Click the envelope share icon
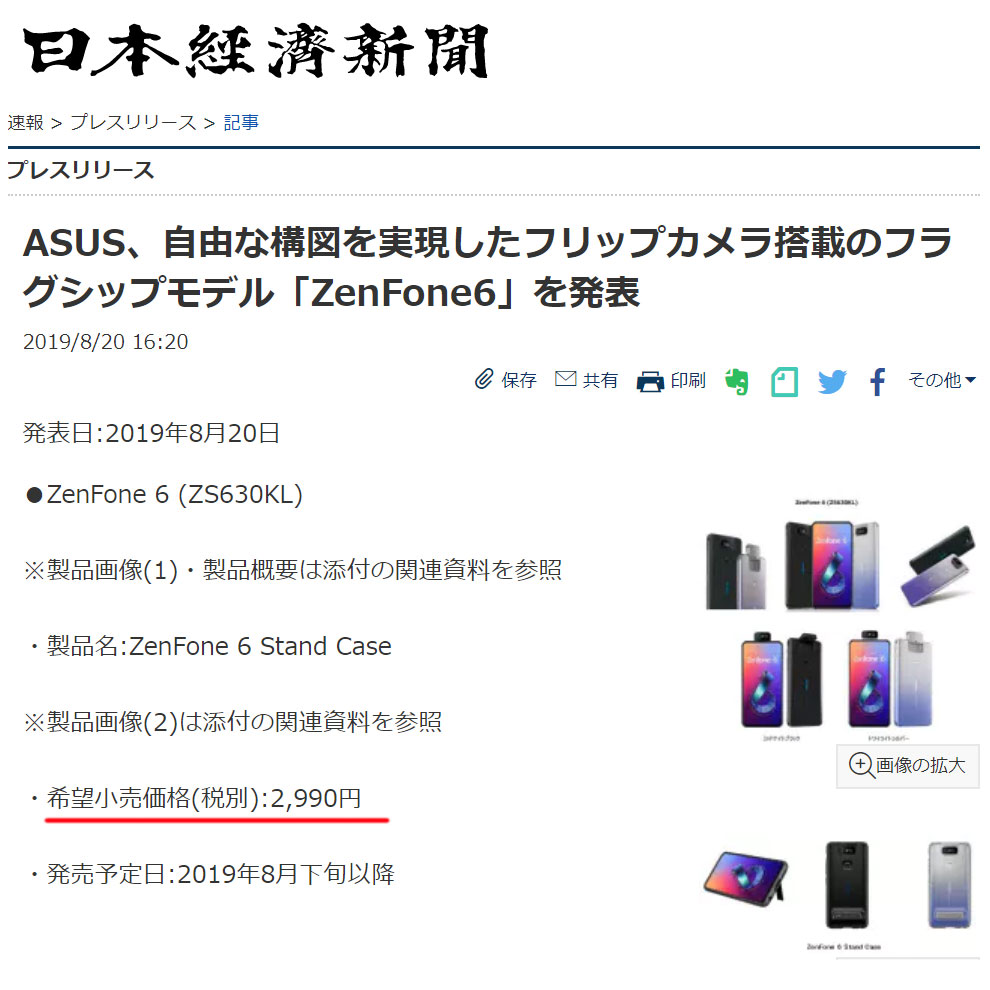This screenshot has width=990, height=990. point(565,379)
